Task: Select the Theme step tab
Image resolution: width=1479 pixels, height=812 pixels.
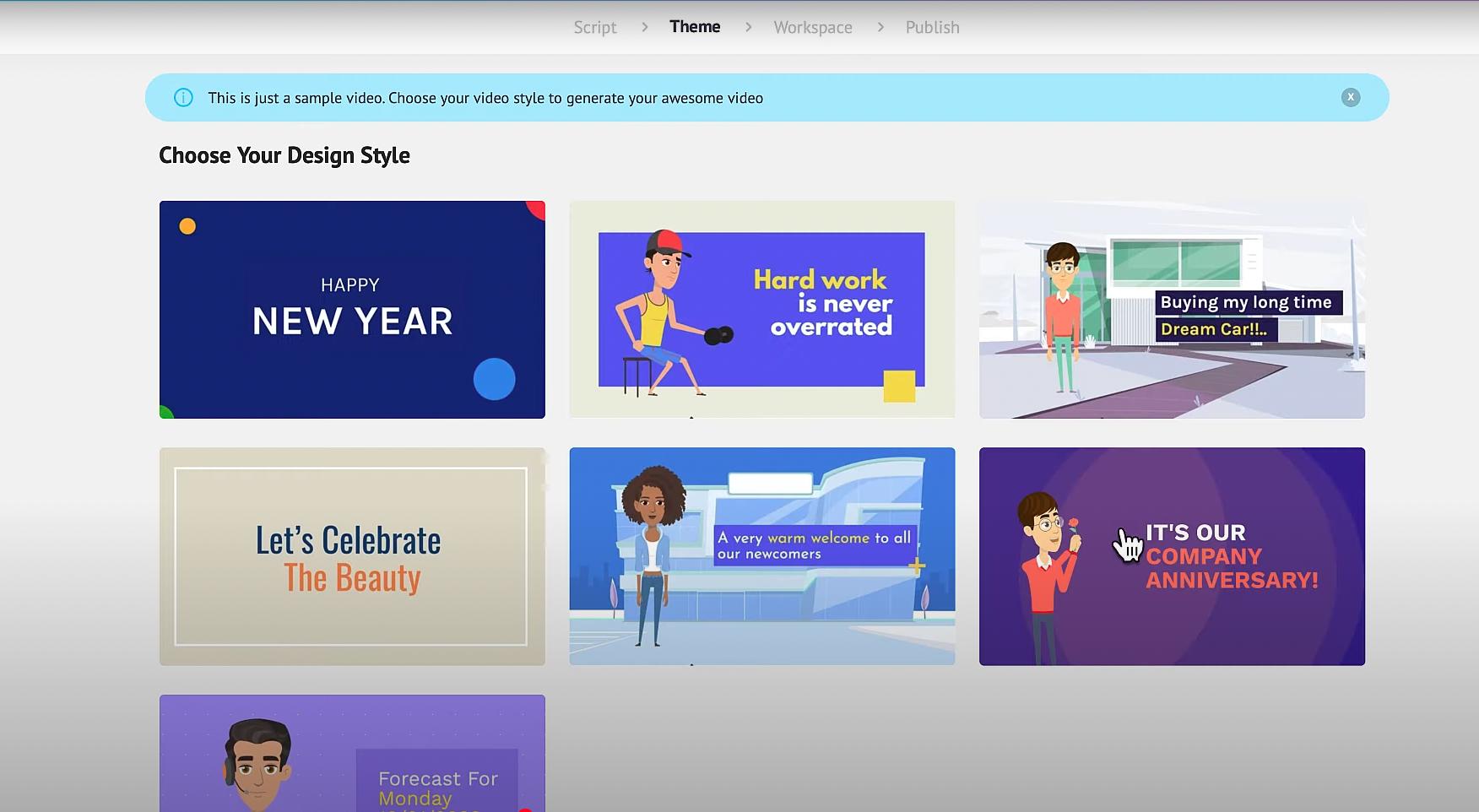Action: click(695, 27)
